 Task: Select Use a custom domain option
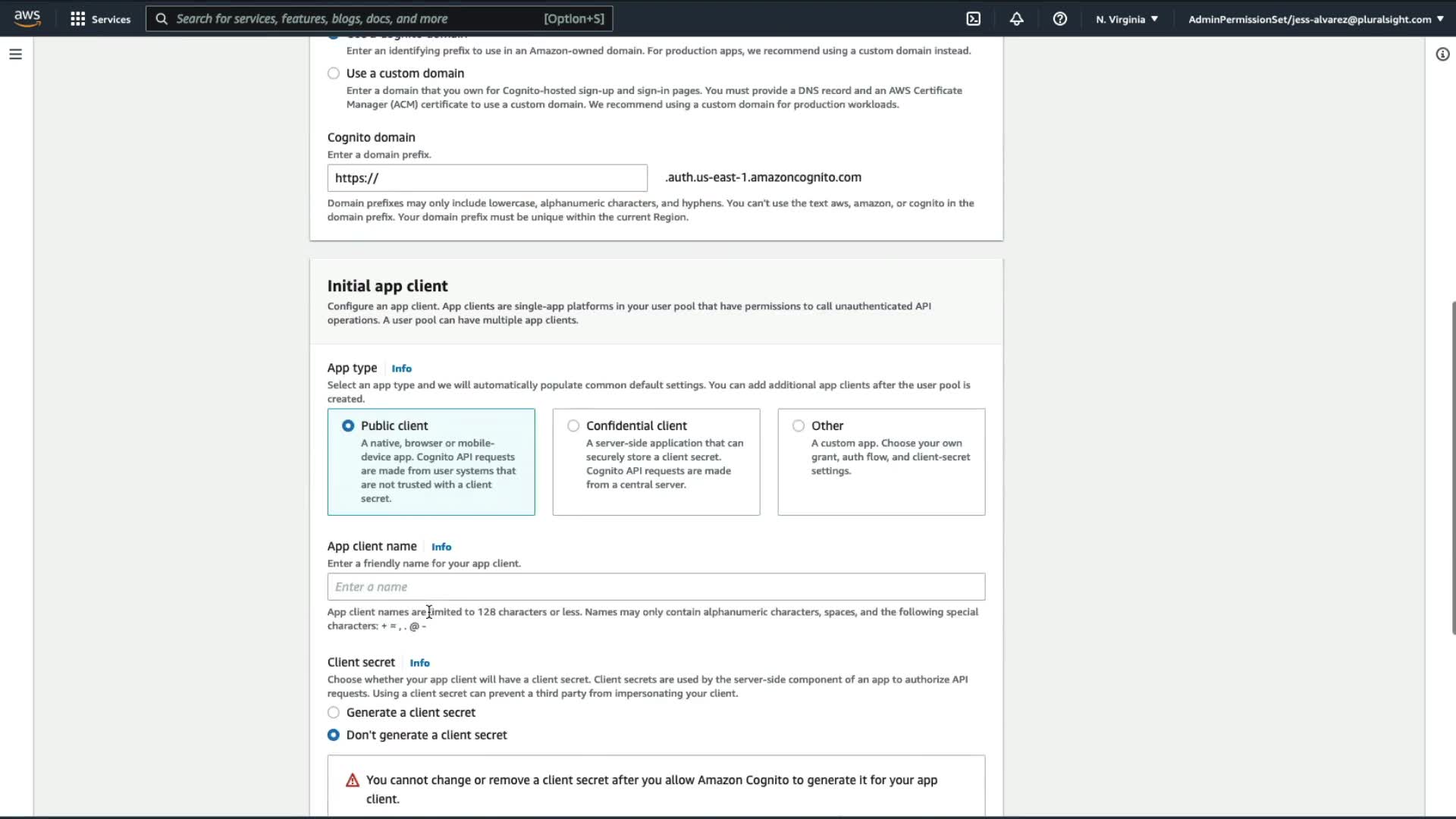[x=334, y=74]
